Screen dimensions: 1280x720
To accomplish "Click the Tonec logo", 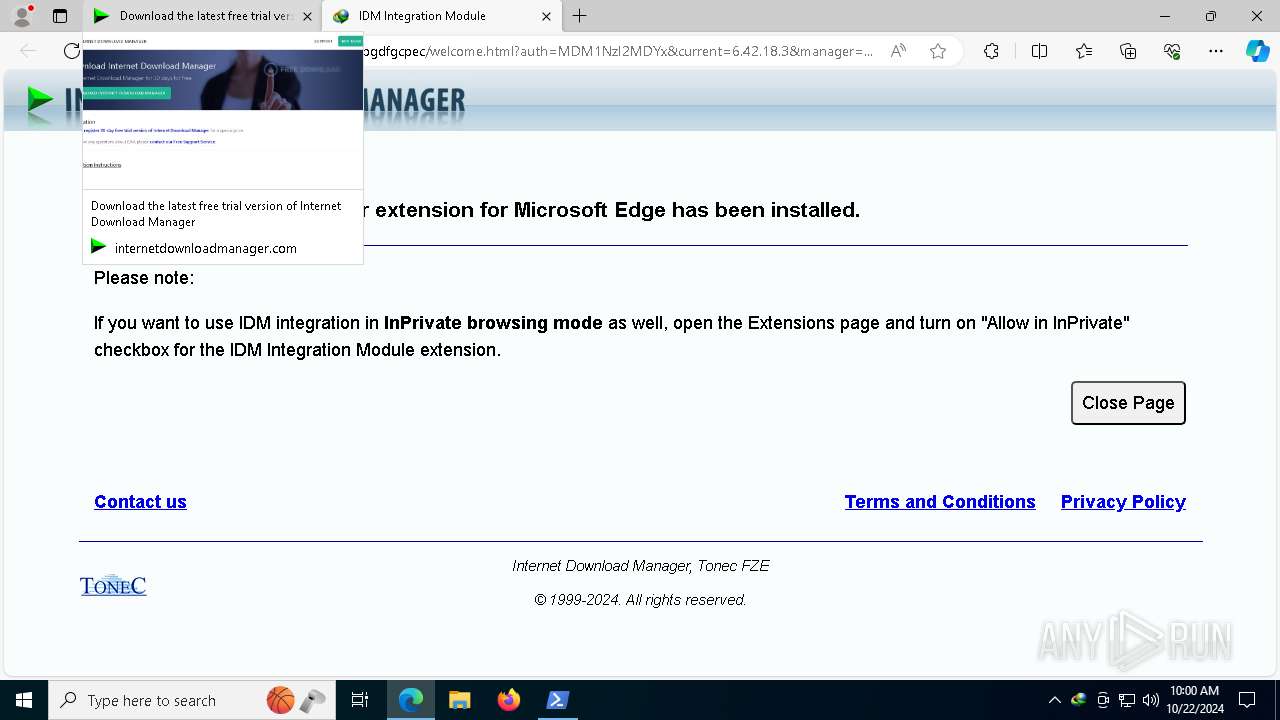I will tap(113, 585).
